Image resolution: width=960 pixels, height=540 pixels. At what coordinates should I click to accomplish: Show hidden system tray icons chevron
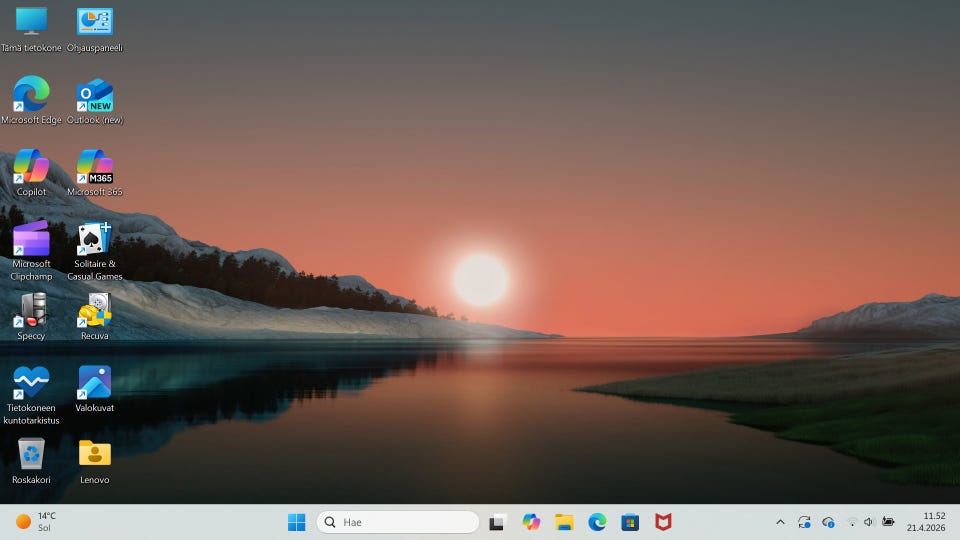pyautogui.click(x=780, y=522)
